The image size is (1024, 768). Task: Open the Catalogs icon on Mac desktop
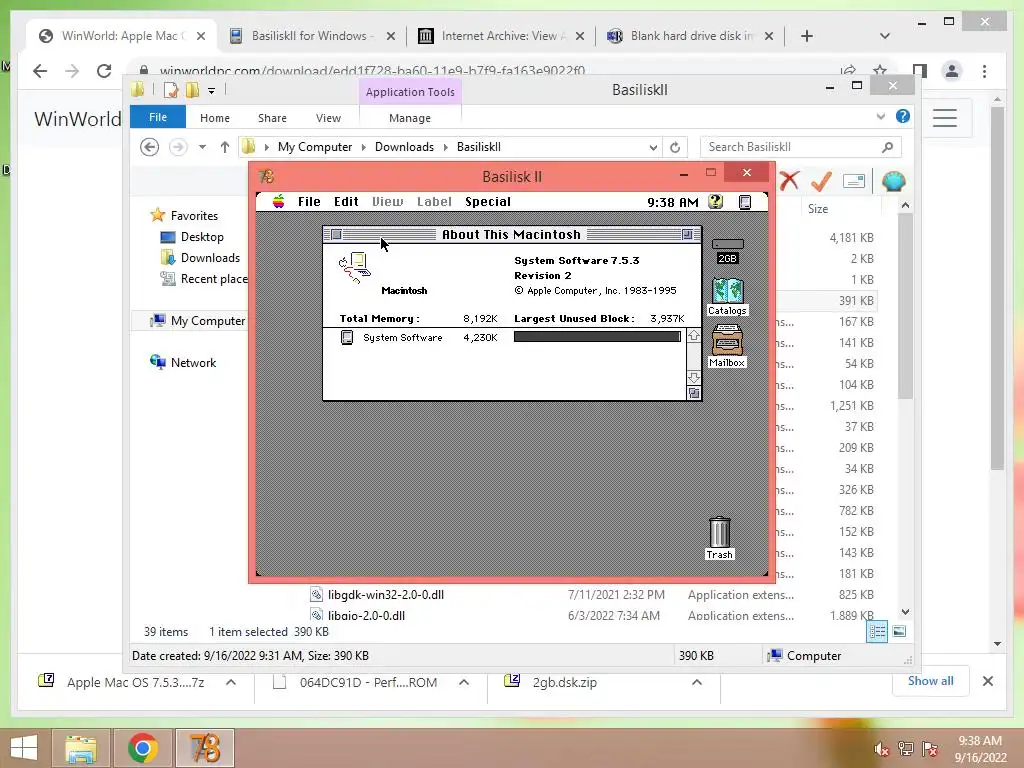point(727,297)
